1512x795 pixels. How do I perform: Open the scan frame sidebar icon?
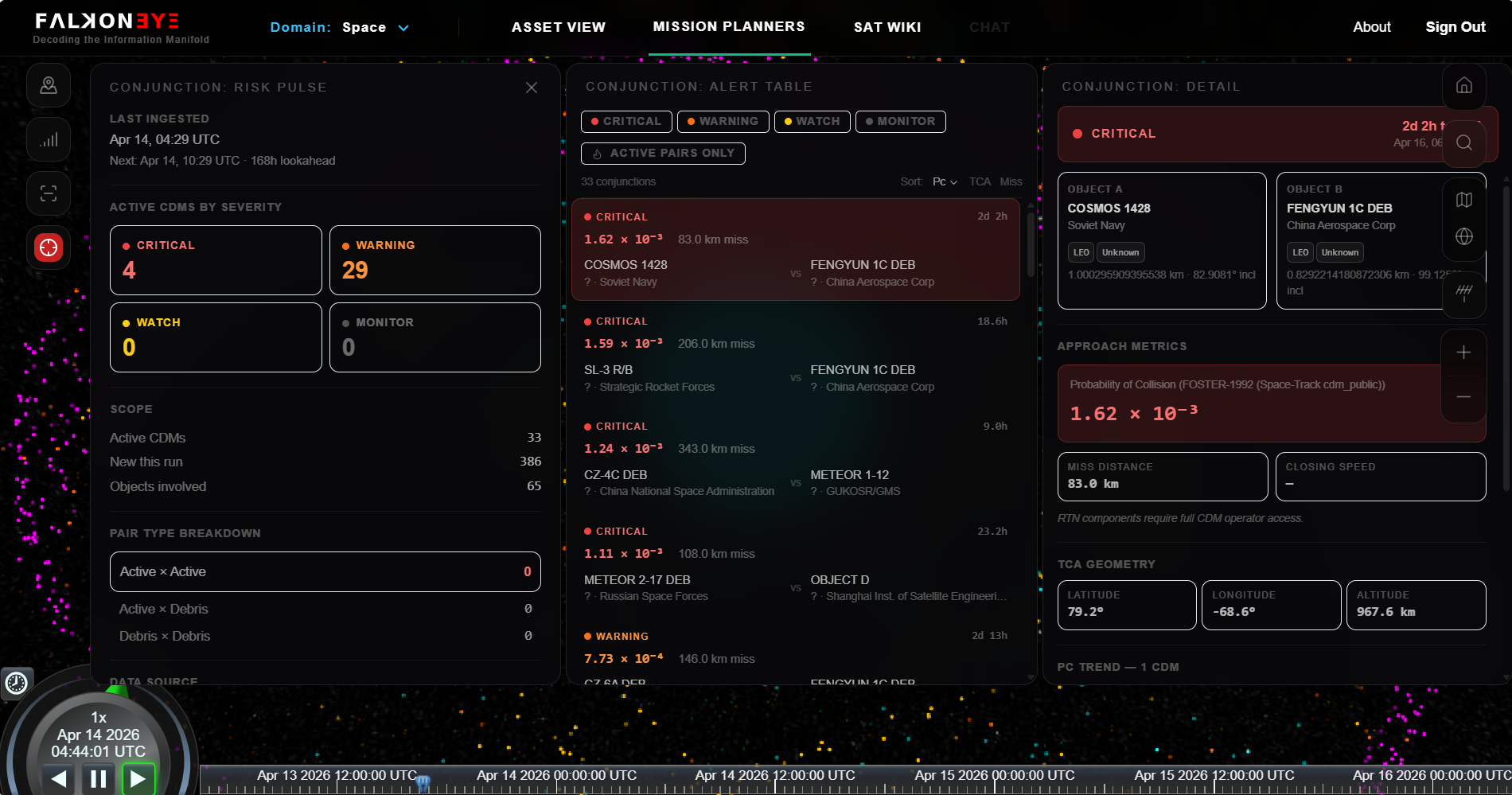coord(49,193)
